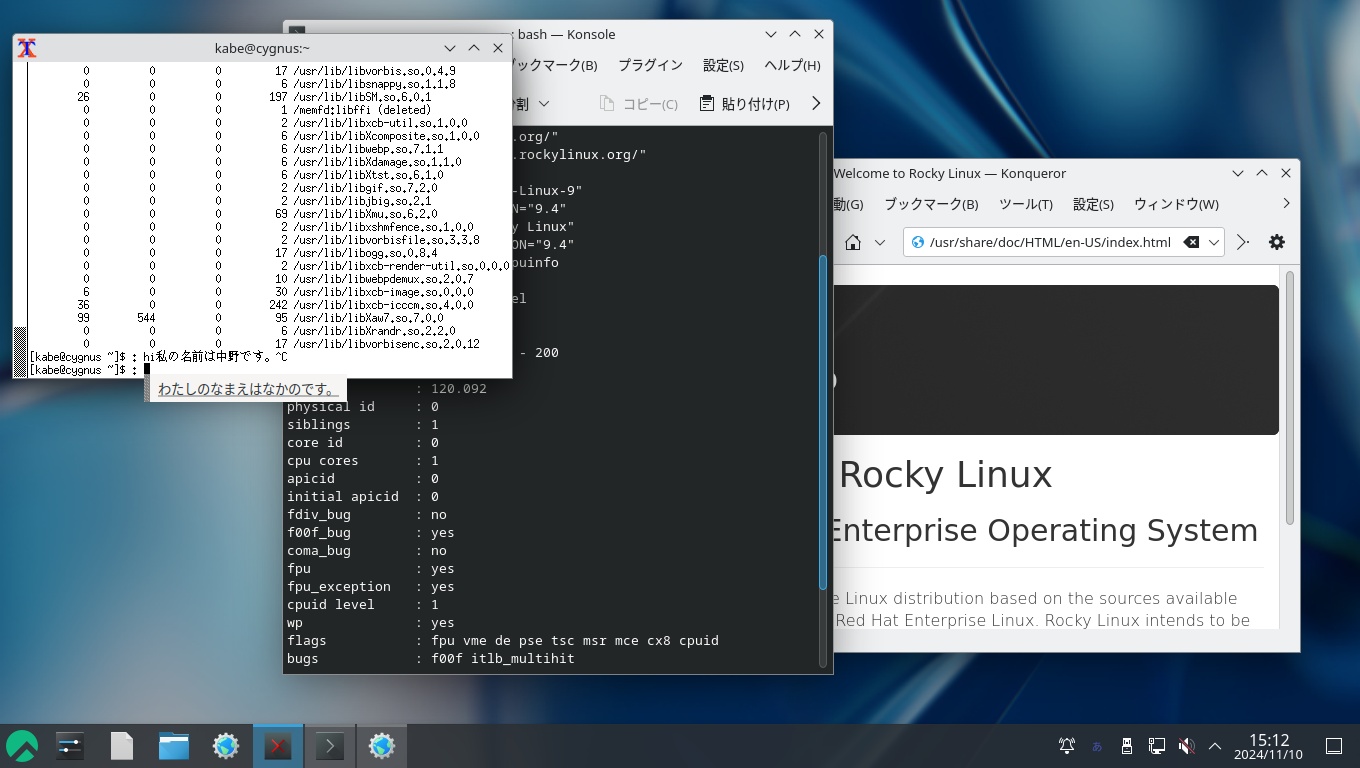1360x768 pixels.
Task: Click the IME candidate わたしのなまえはなかのです。
Action: (x=248, y=389)
